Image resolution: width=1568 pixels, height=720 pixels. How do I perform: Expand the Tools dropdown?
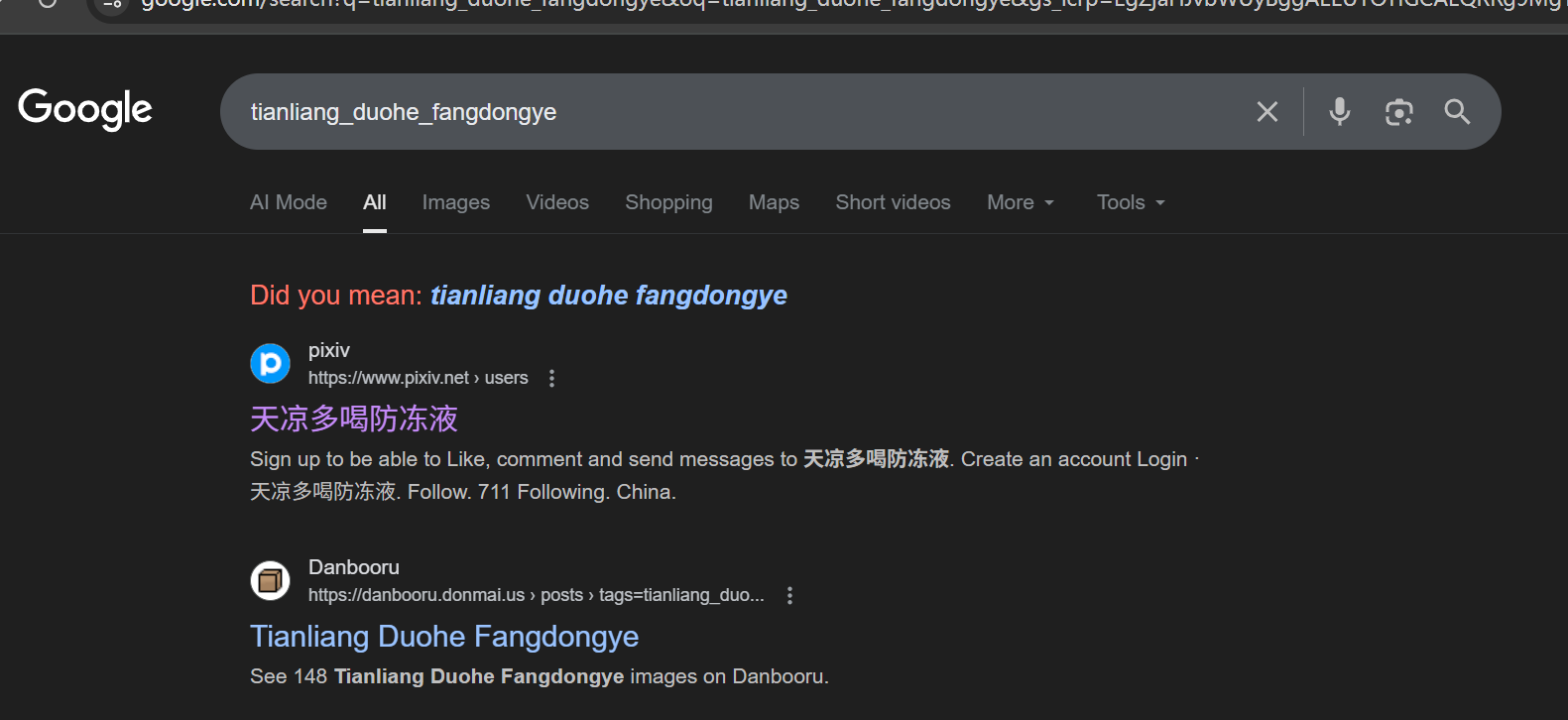pos(1131,202)
